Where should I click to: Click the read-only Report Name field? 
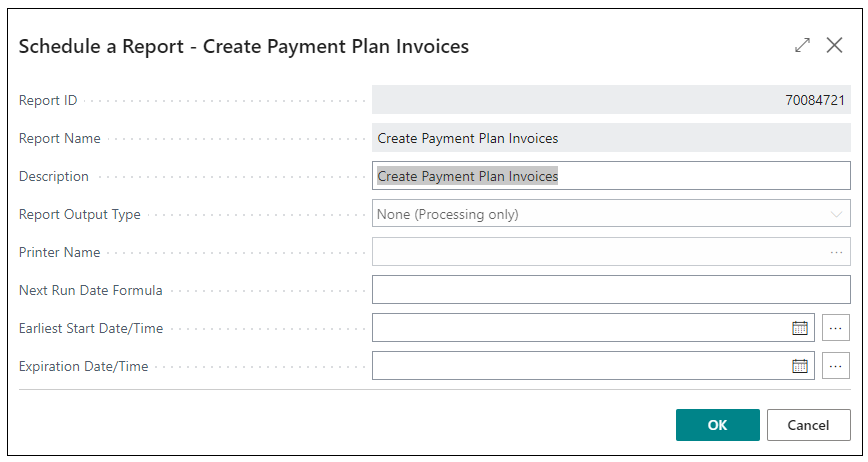tap(611, 138)
